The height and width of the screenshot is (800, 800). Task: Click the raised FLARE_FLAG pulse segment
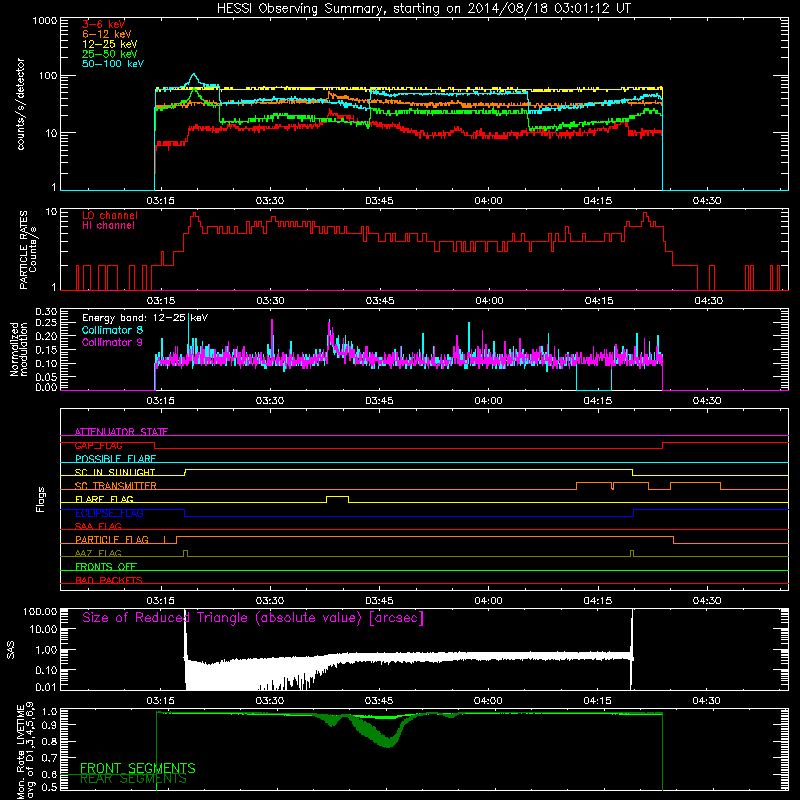[337, 496]
